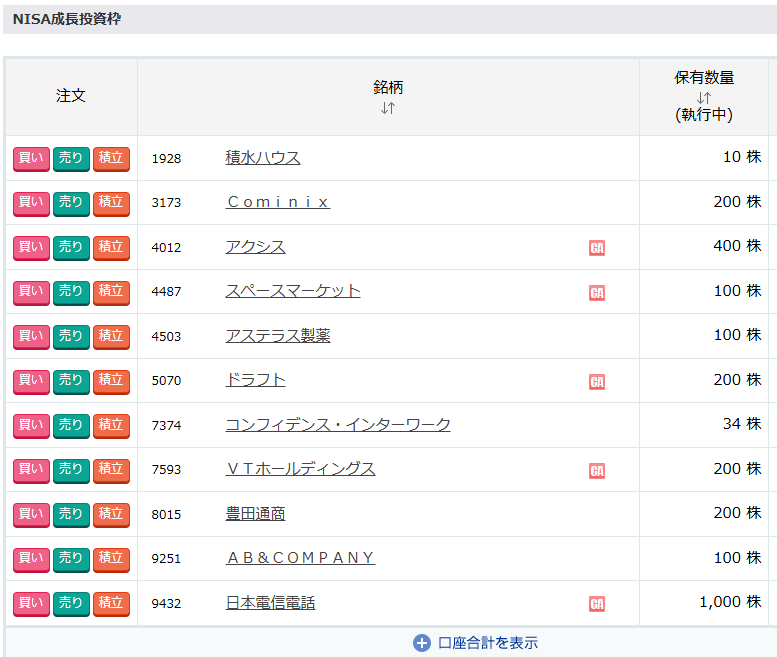Click the CA icon for スペースマーケット
The image size is (777, 657).
(597, 293)
